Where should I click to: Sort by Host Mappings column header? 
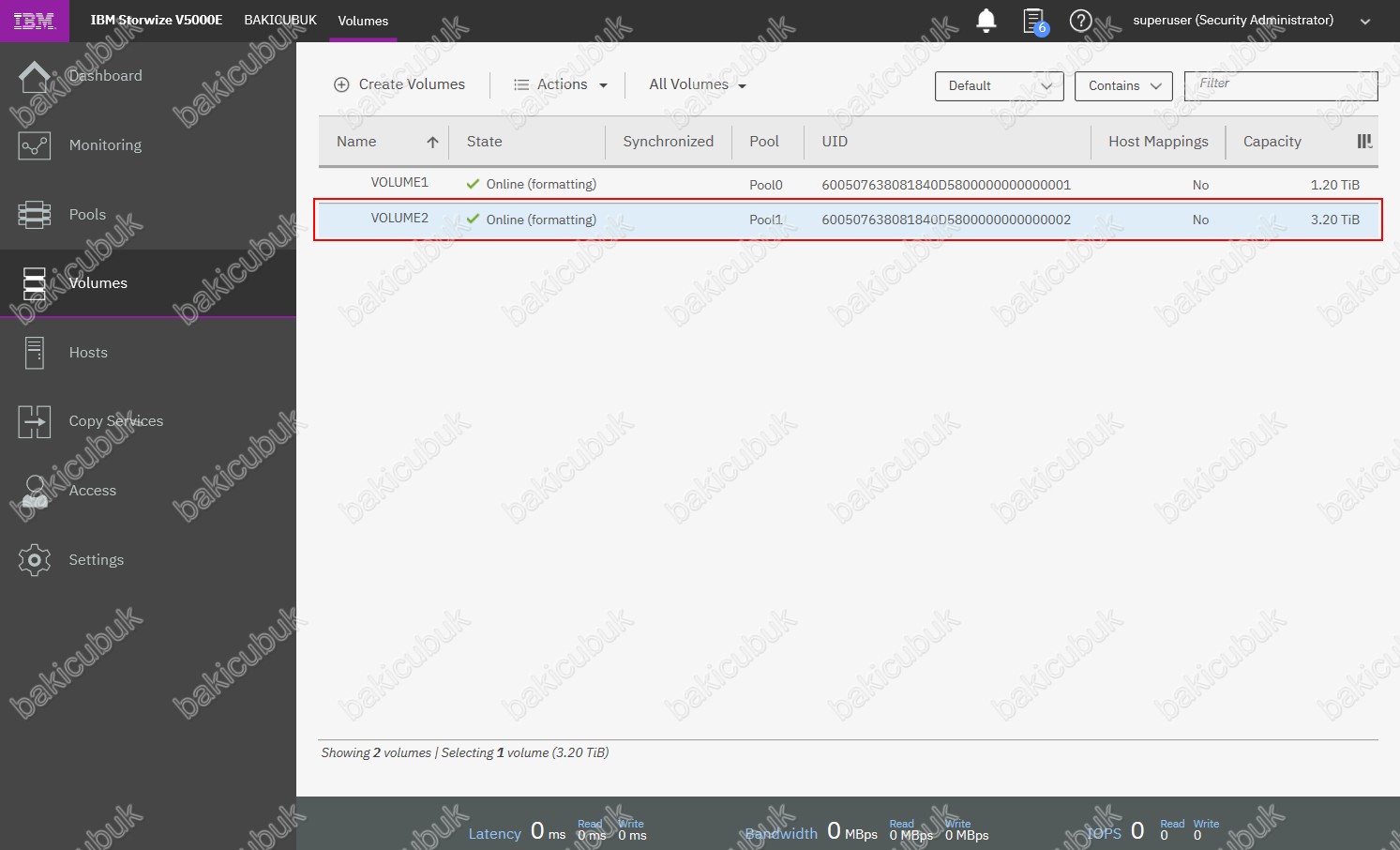pyautogui.click(x=1158, y=142)
